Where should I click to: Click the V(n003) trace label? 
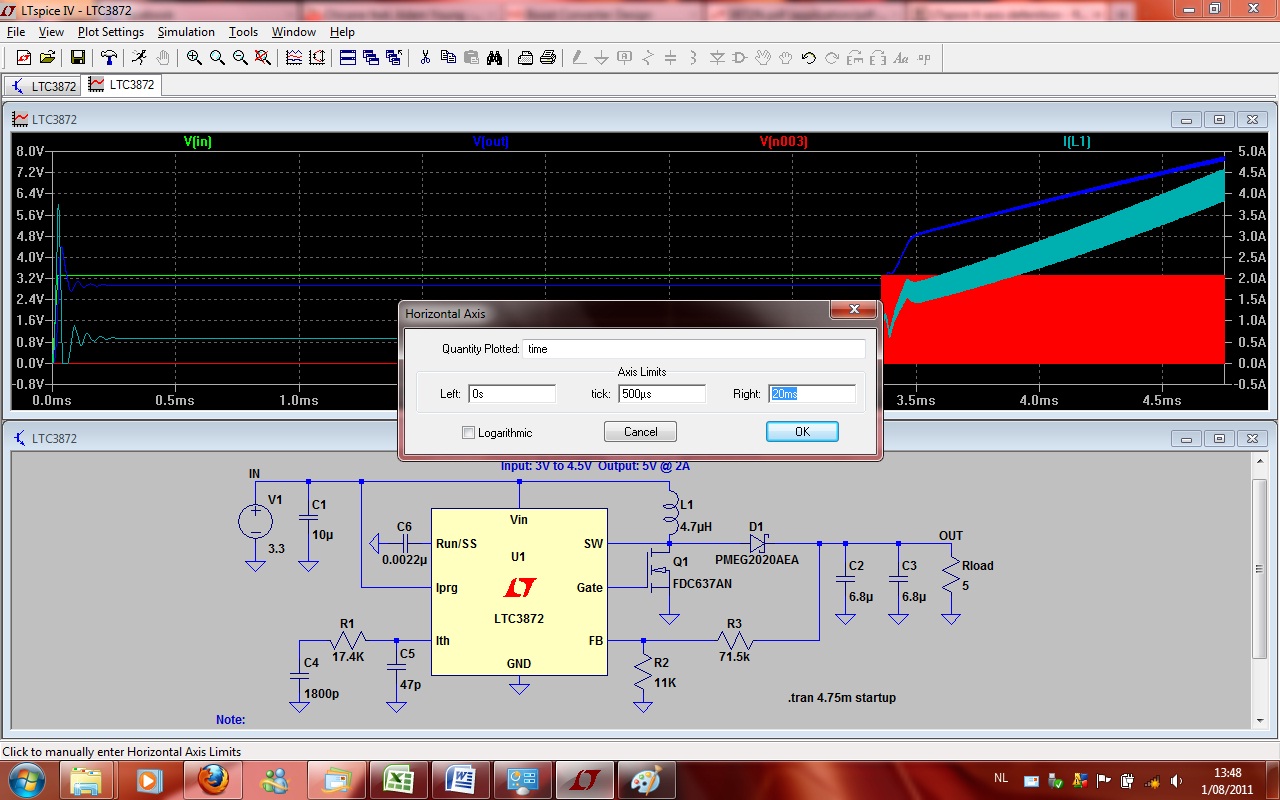(783, 142)
